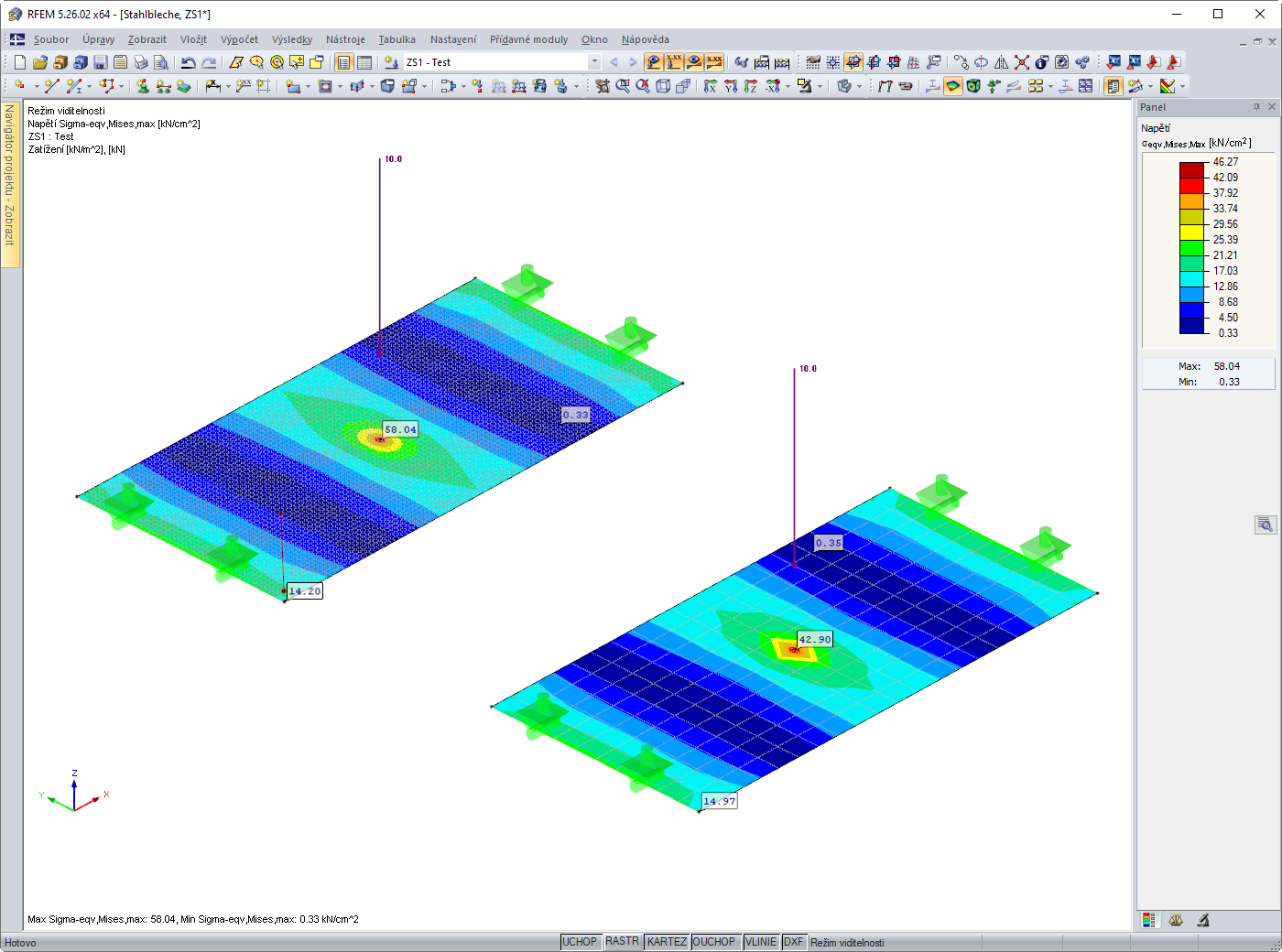Click the wireframe box display icon

[x=663, y=86]
